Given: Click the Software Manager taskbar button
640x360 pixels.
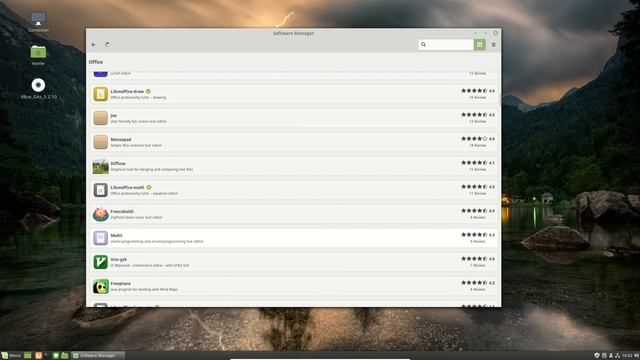Looking at the screenshot, I should click(x=98, y=356).
